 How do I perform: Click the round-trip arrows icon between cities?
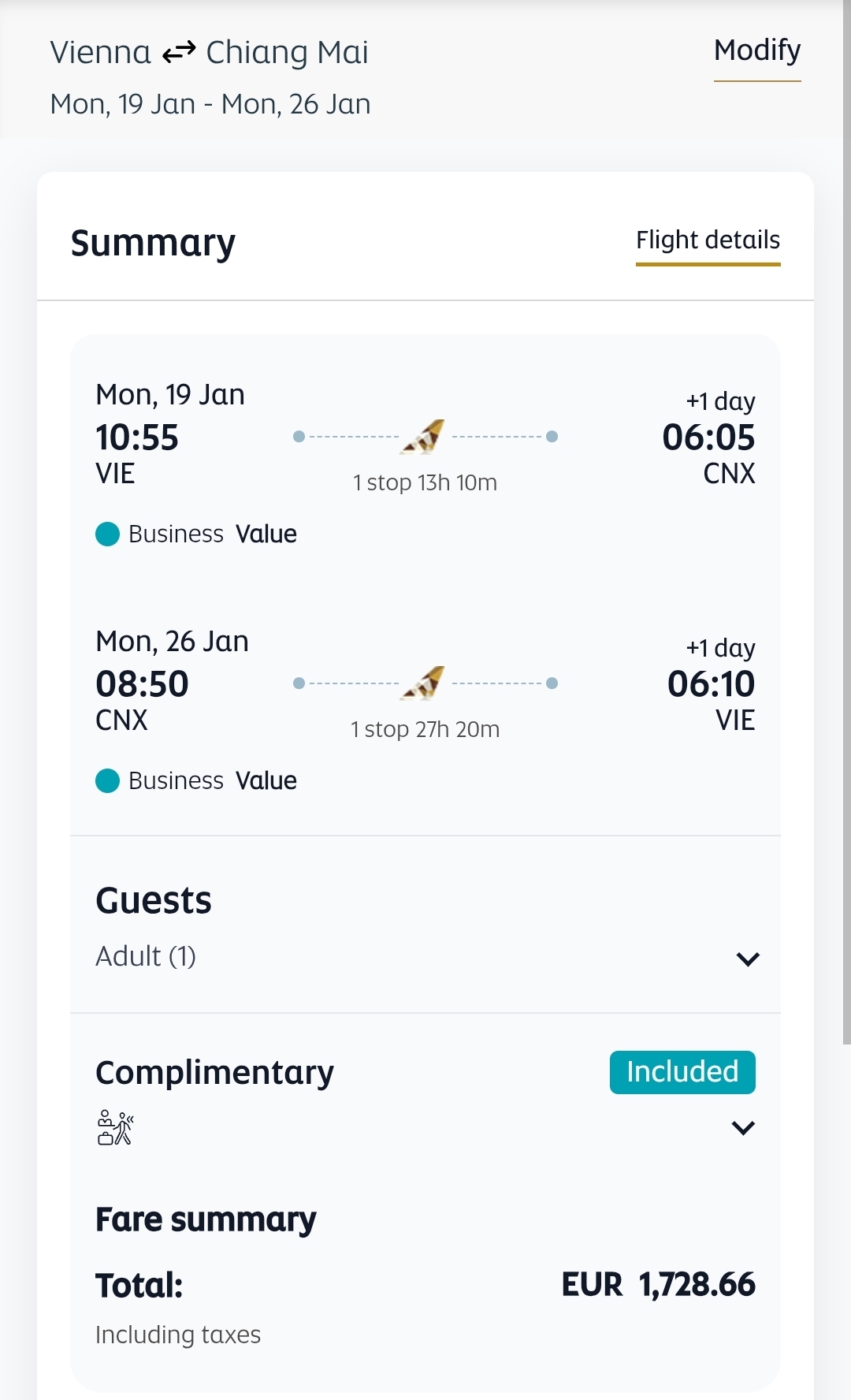click(179, 53)
